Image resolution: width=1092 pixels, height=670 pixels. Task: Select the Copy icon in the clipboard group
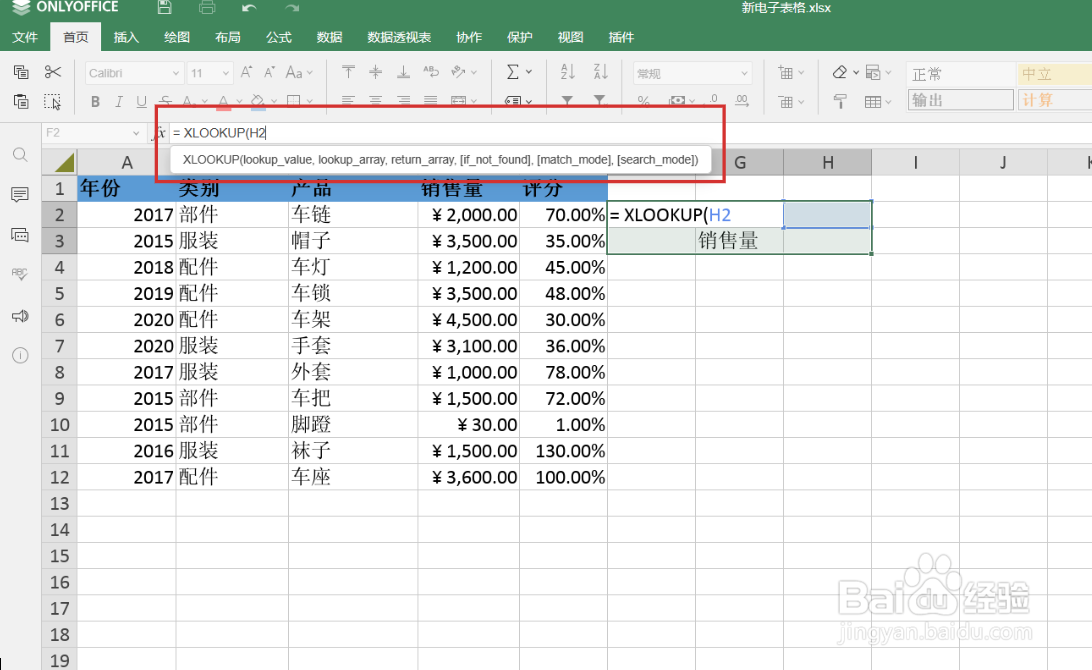click(x=20, y=72)
